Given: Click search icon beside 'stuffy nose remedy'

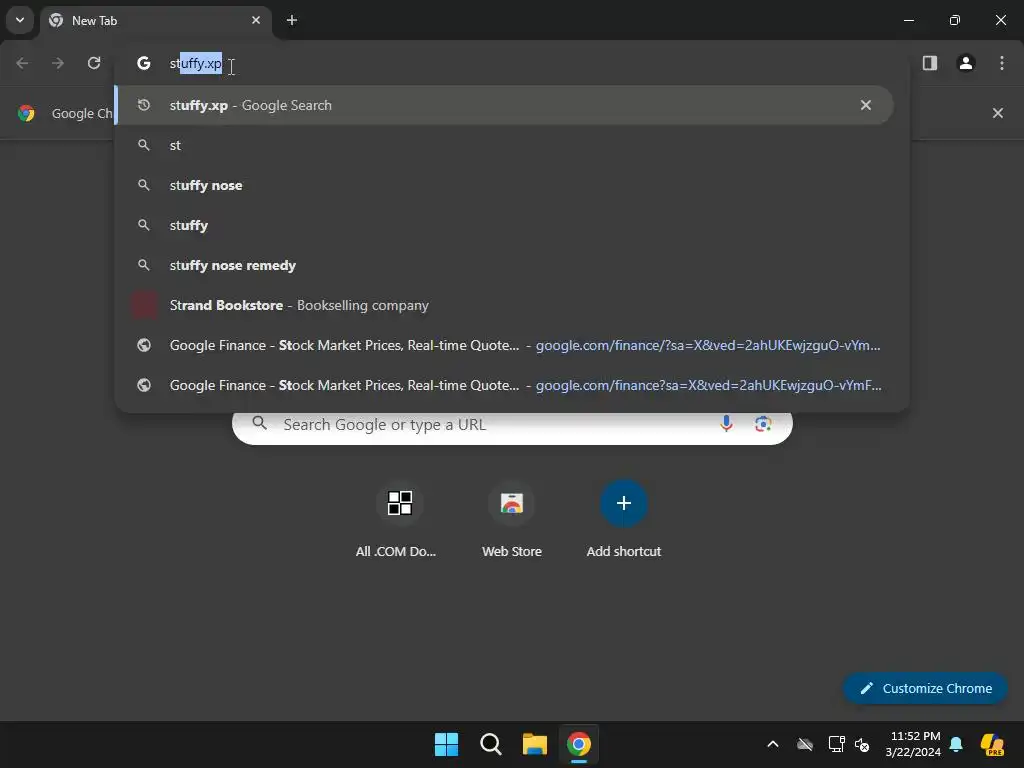Looking at the screenshot, I should click(x=144, y=265).
